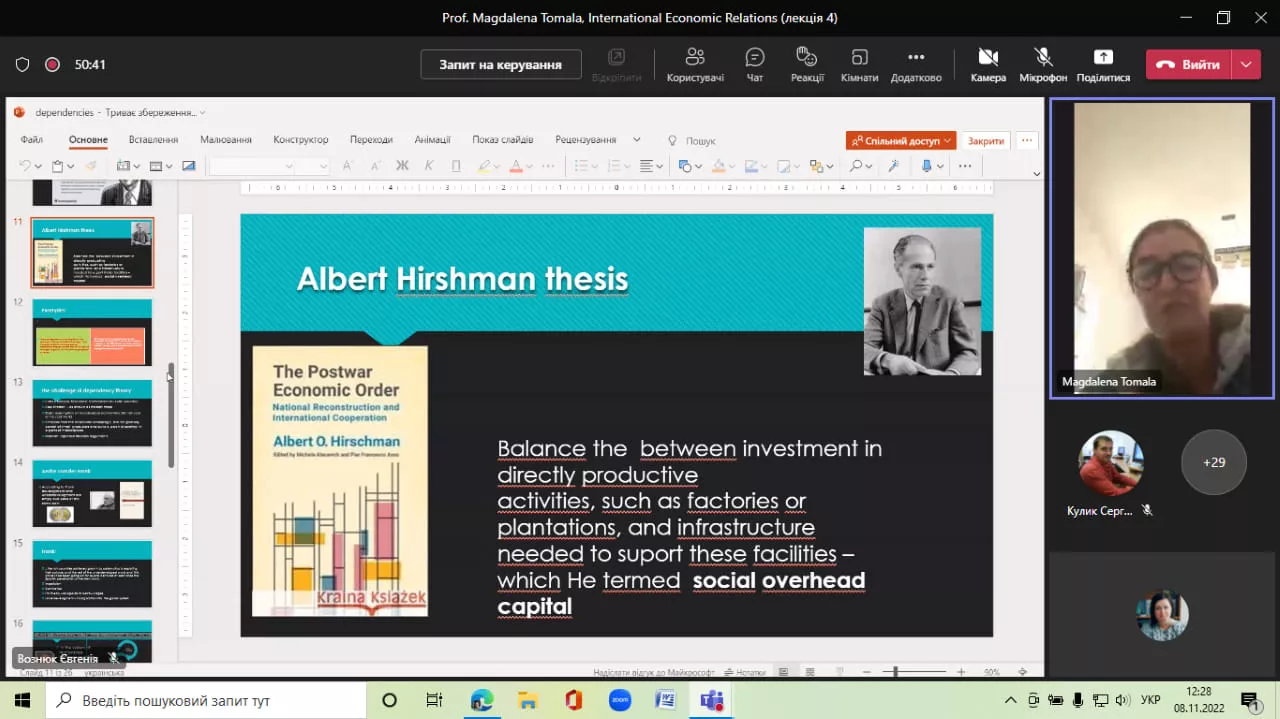The height and width of the screenshot is (719, 1280).
Task: Toggle the Камера camera on
Action: tap(988, 64)
